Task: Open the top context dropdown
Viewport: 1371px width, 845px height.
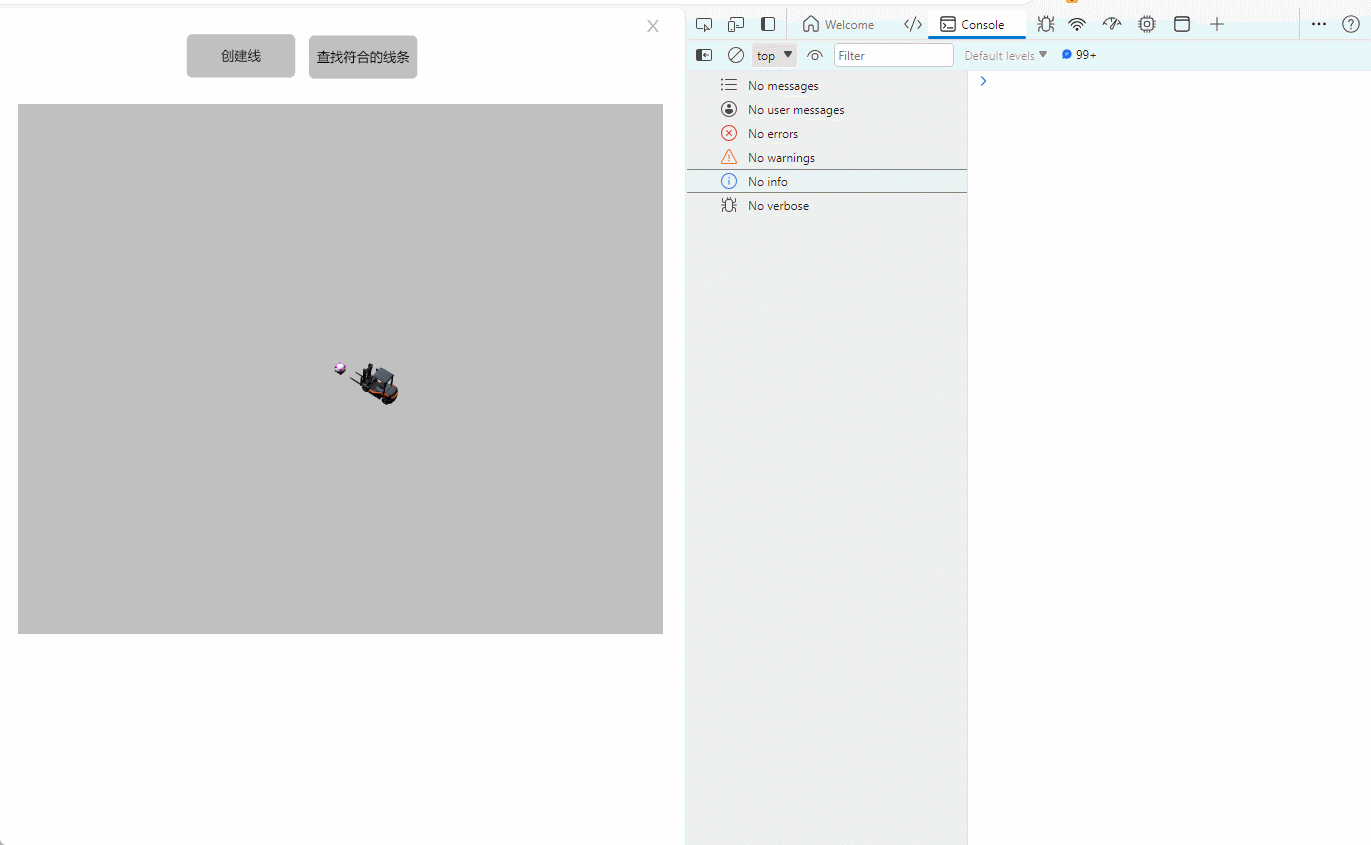Action: pyautogui.click(x=774, y=55)
